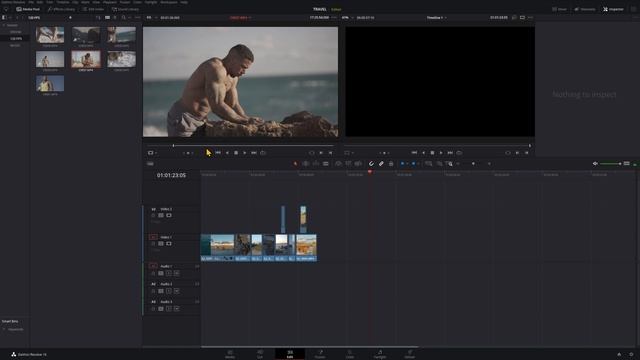Screen dimensions: 640x360
Task: Open the Edit Index panel
Action: [93, 9]
